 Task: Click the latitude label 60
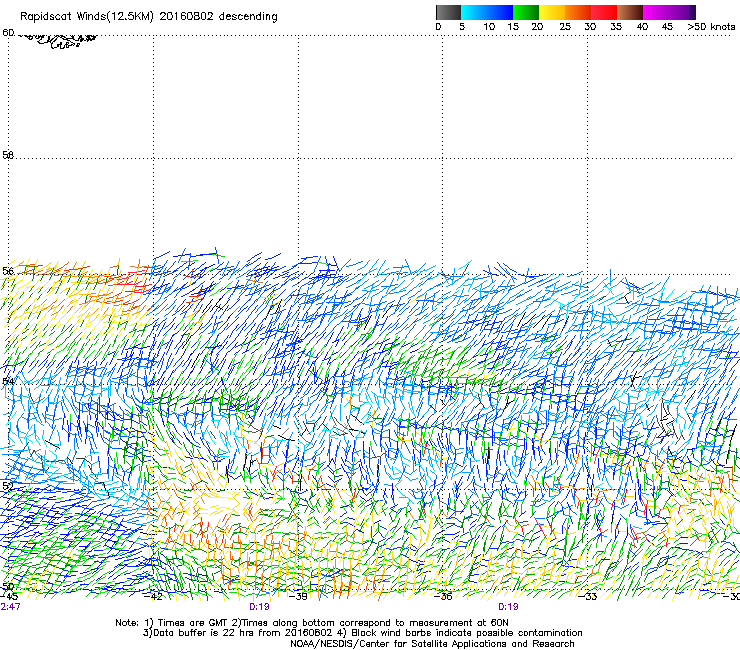pyautogui.click(x=8, y=33)
